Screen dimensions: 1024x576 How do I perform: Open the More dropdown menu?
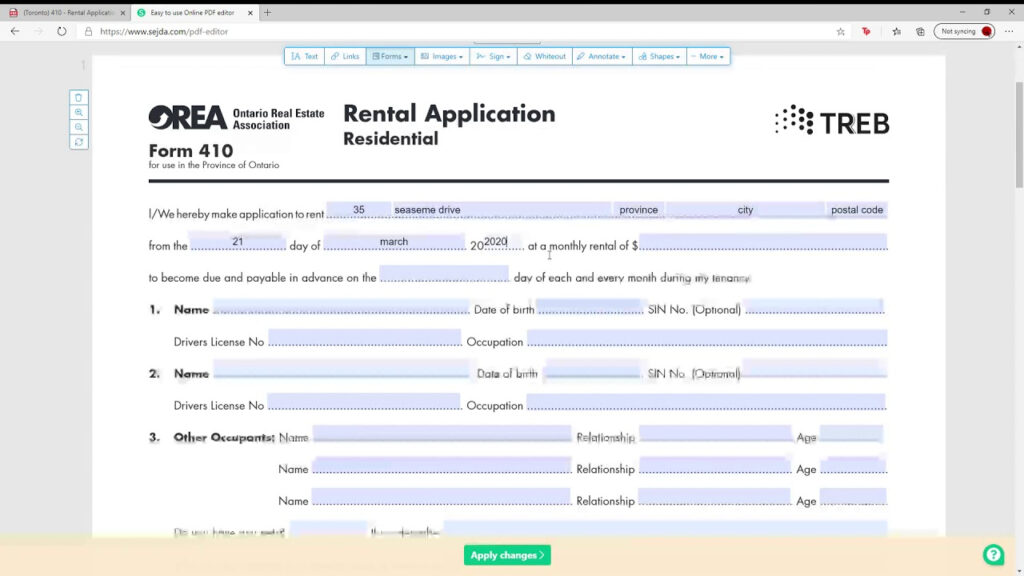pos(708,57)
